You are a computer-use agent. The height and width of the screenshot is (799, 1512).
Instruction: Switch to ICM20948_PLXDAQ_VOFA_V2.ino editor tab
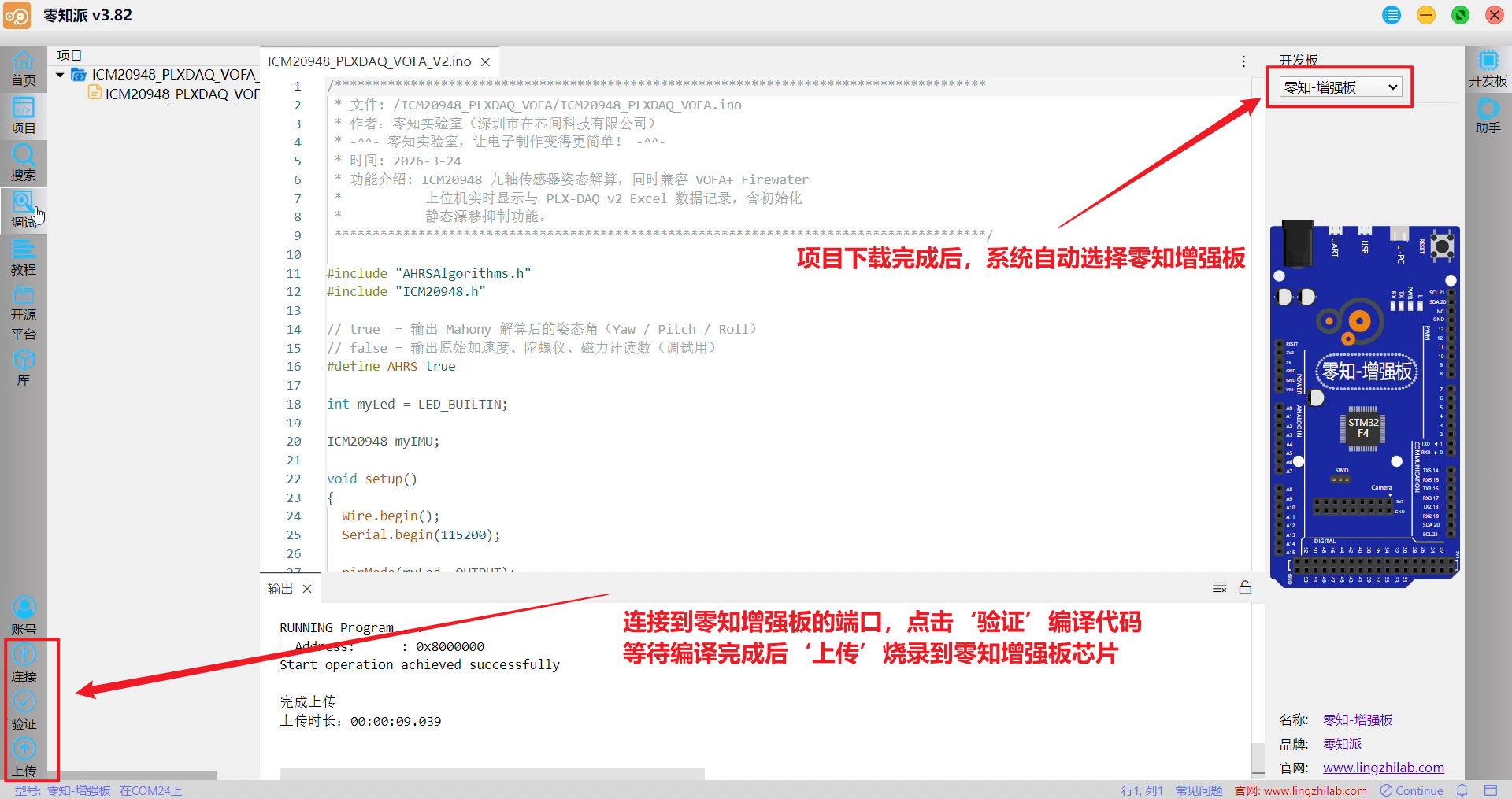pyautogui.click(x=369, y=61)
